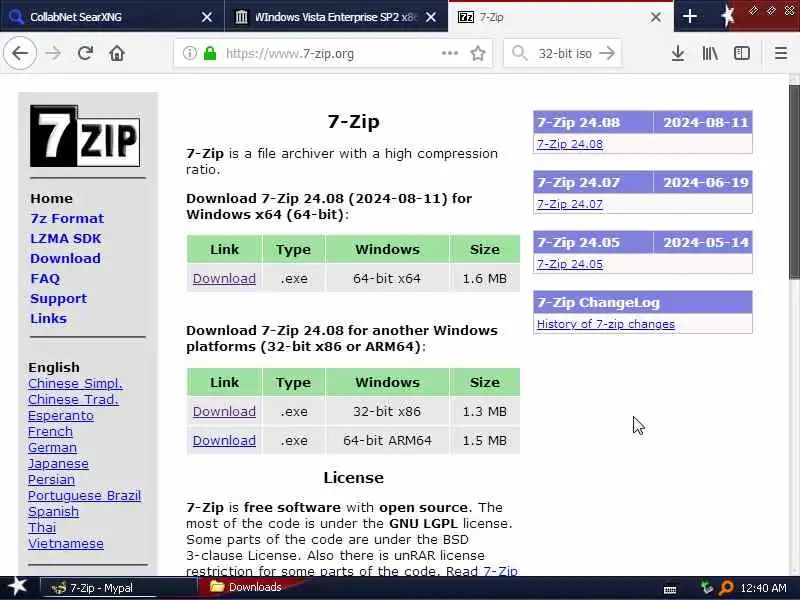Open the 7-Zip 24.05 news link
The width and height of the screenshot is (800, 600).
pos(569,264)
